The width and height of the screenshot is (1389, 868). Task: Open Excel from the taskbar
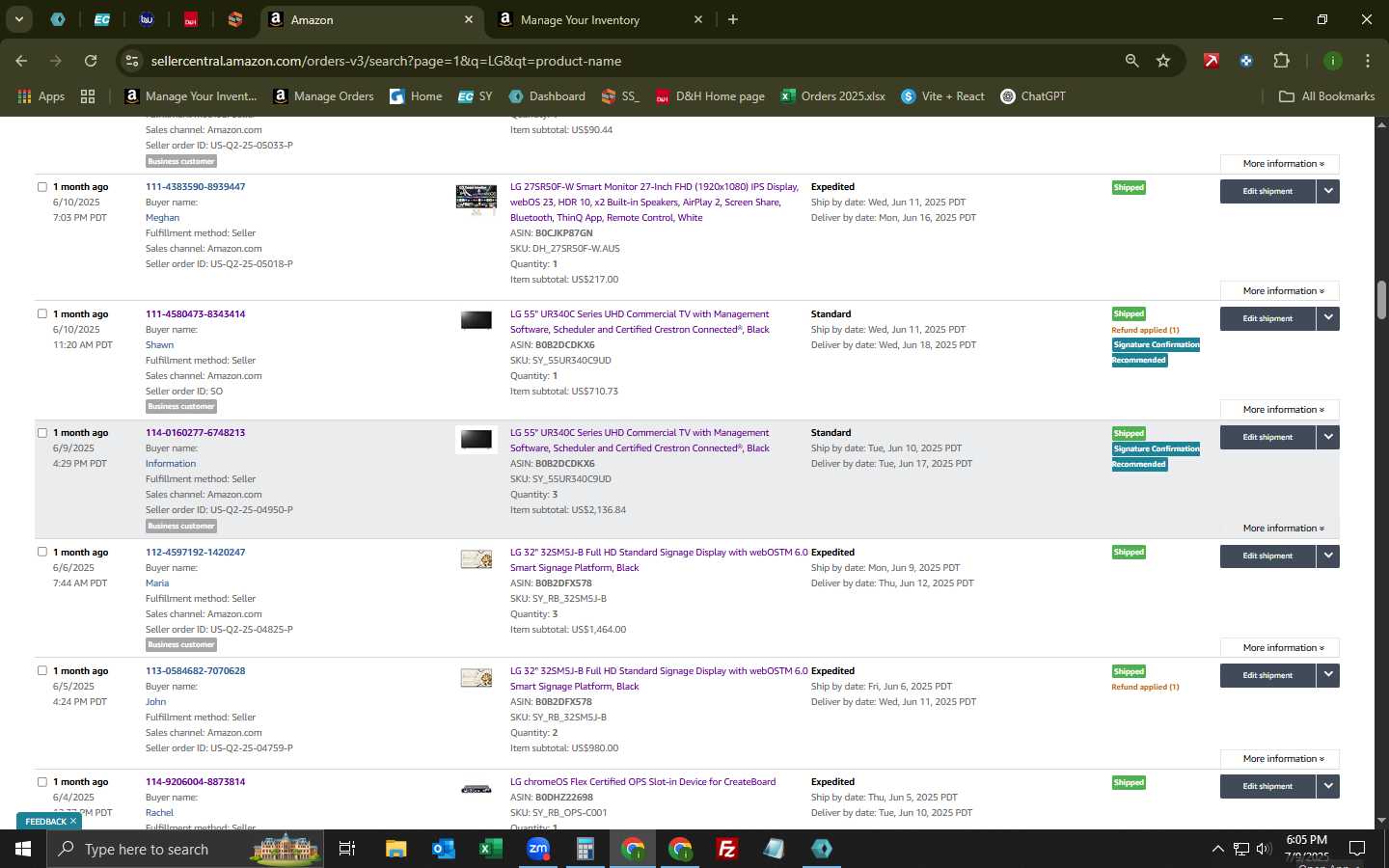pyautogui.click(x=491, y=849)
